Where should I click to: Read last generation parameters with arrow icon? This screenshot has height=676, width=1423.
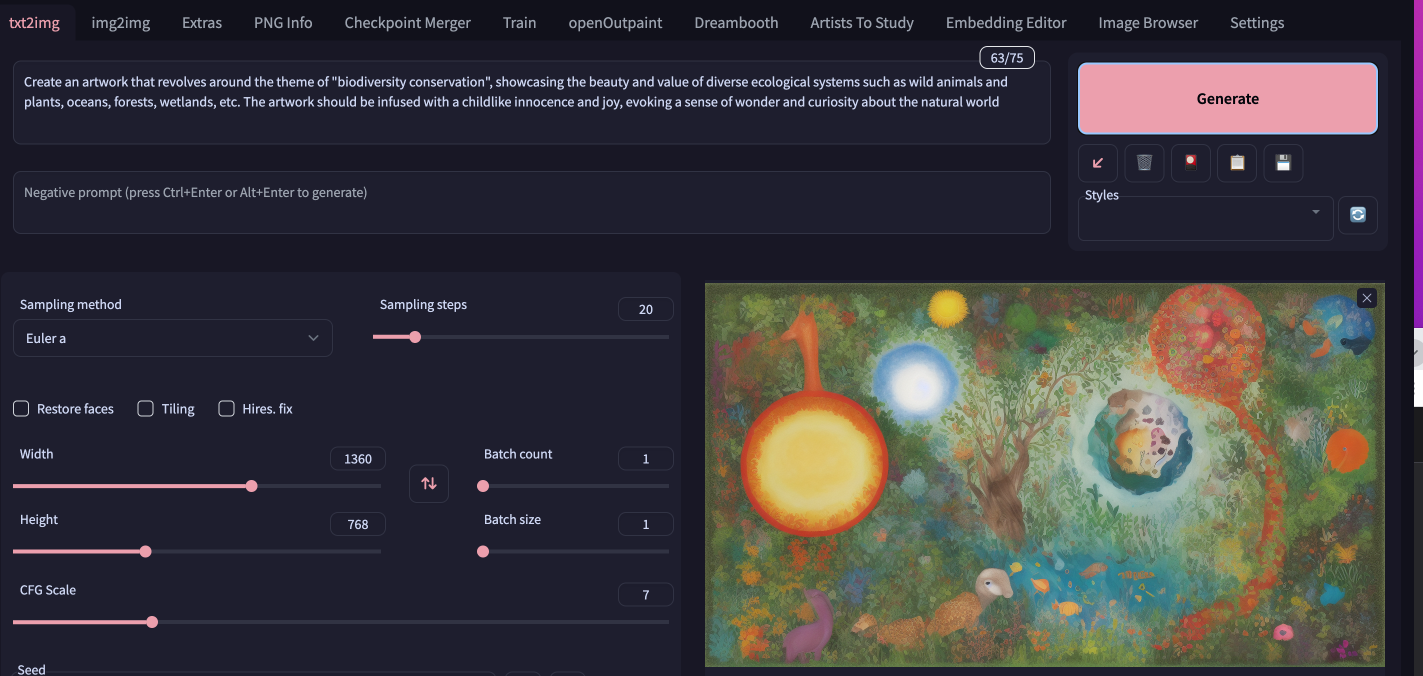point(1097,163)
